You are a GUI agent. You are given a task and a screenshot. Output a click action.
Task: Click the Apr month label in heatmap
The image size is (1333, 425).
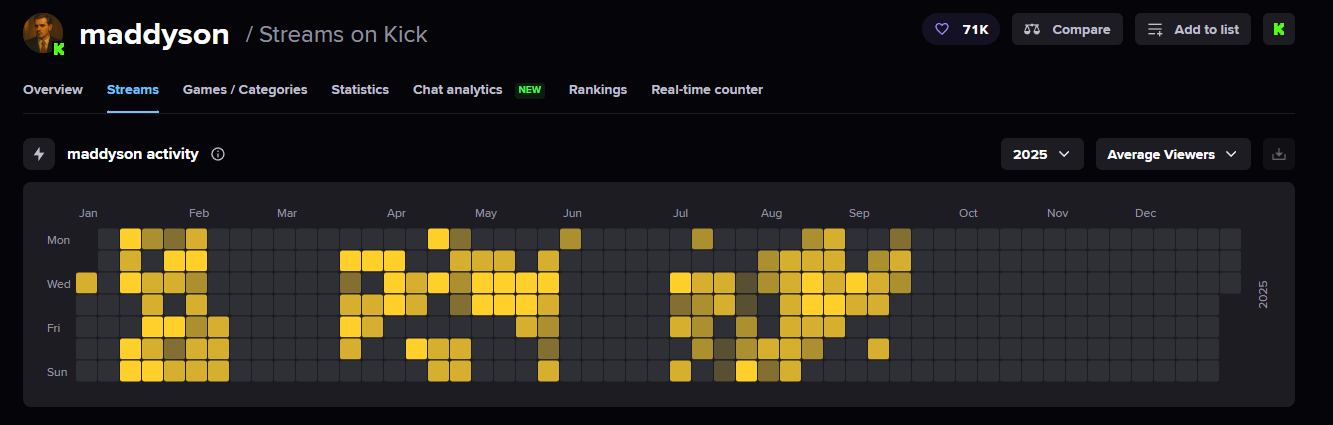click(396, 213)
